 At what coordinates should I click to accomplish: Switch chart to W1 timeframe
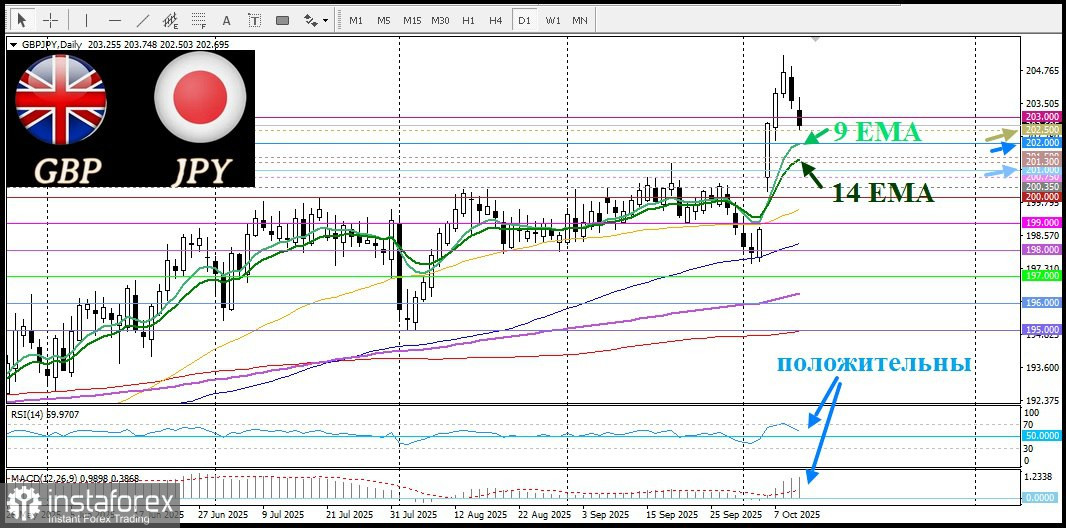(x=552, y=20)
